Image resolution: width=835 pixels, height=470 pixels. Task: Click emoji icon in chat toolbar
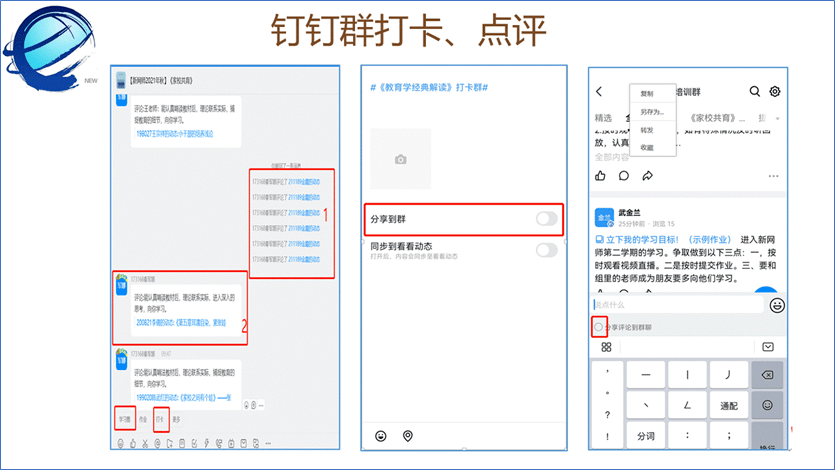click(x=120, y=443)
